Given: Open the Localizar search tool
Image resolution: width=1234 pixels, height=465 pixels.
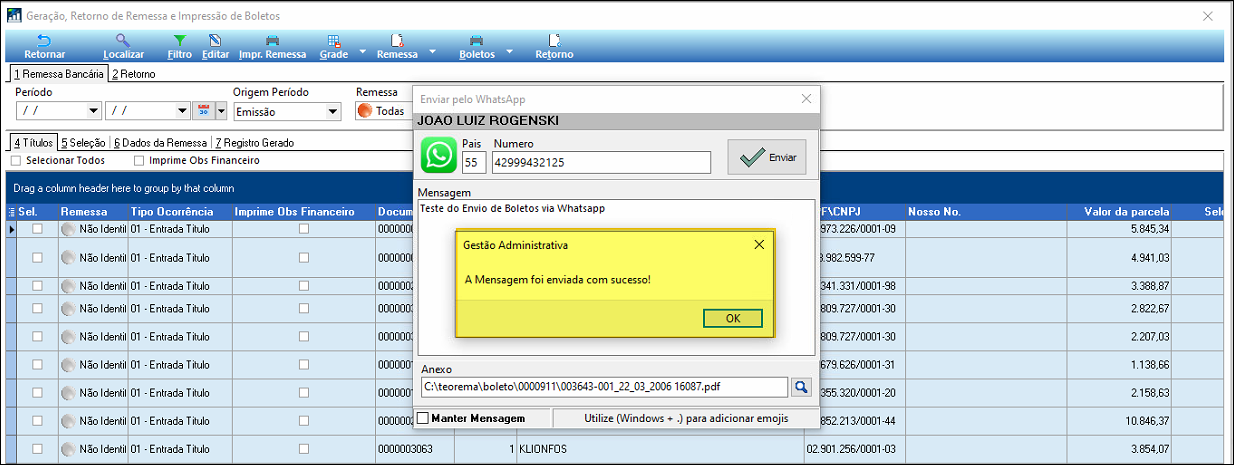Looking at the screenshot, I should pyautogui.click(x=123, y=41).
